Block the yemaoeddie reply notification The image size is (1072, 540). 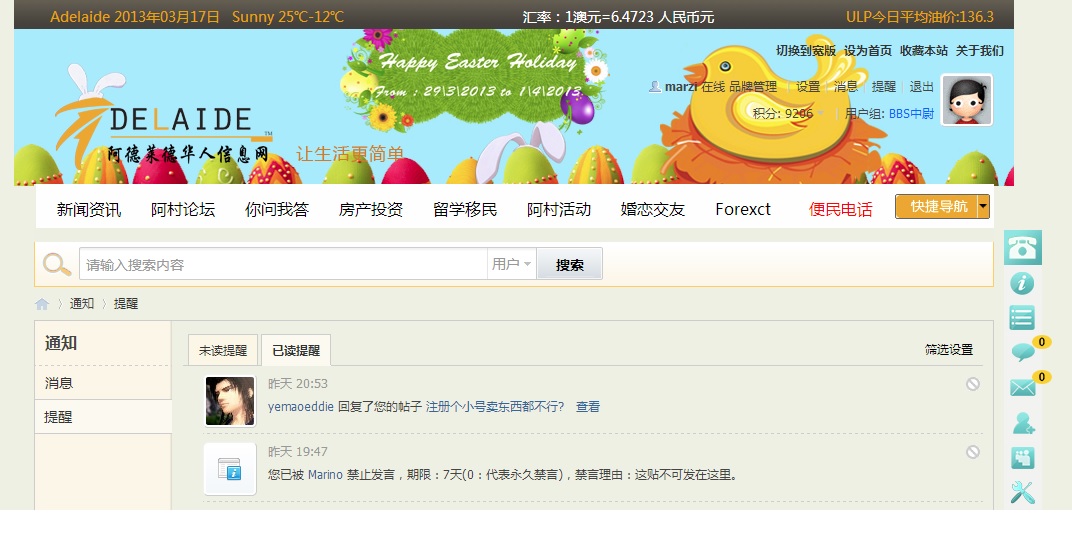[x=972, y=384]
